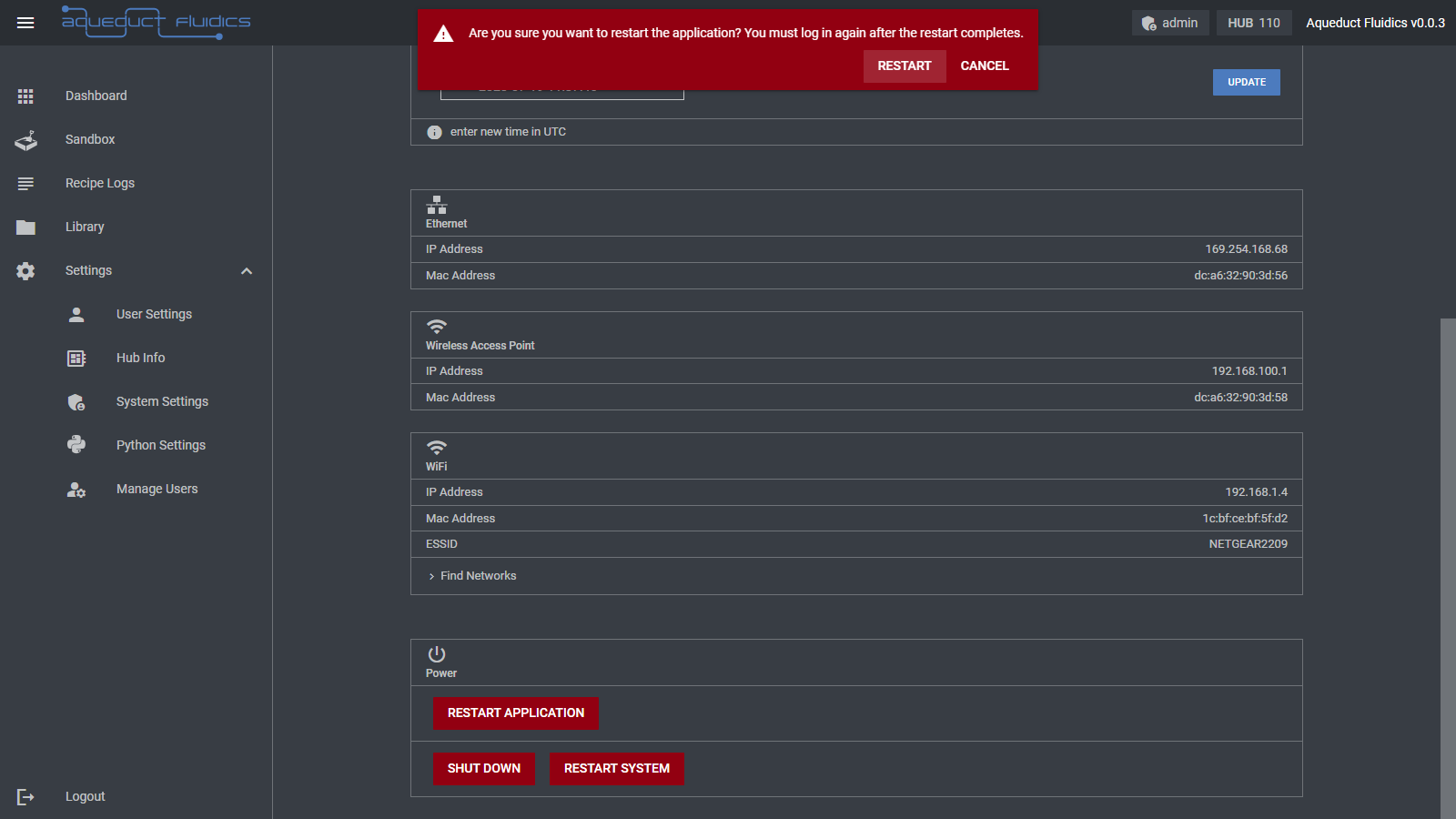Click the Recipe Logs list icon

(x=25, y=183)
